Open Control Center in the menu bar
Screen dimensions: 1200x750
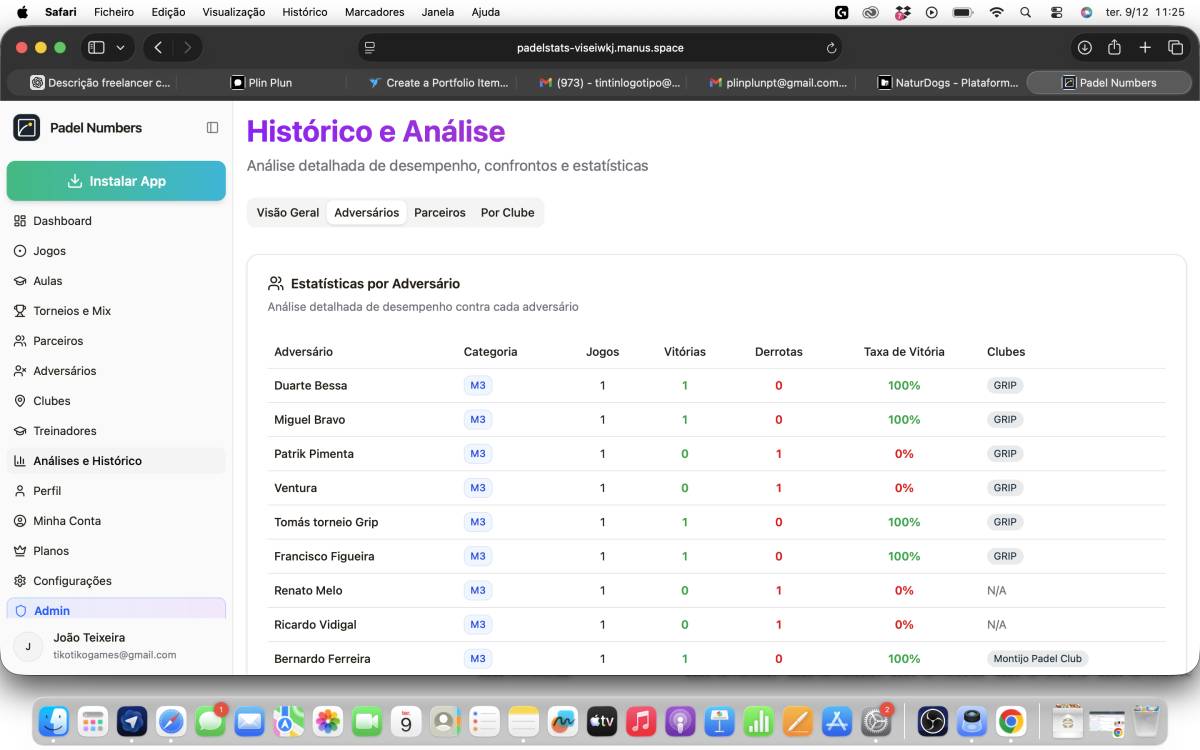coord(1056,12)
